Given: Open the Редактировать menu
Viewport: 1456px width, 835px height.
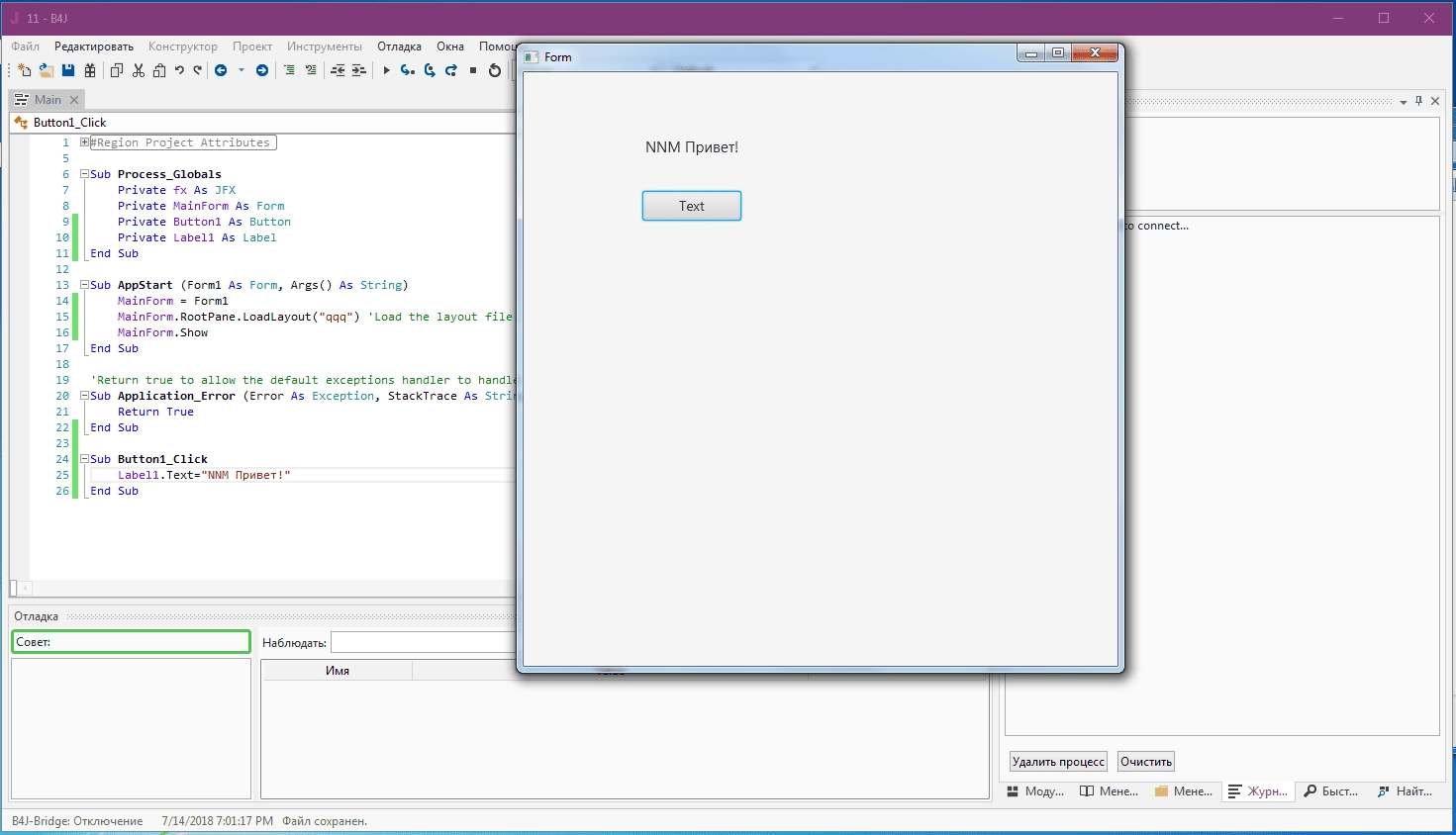Looking at the screenshot, I should (94, 46).
